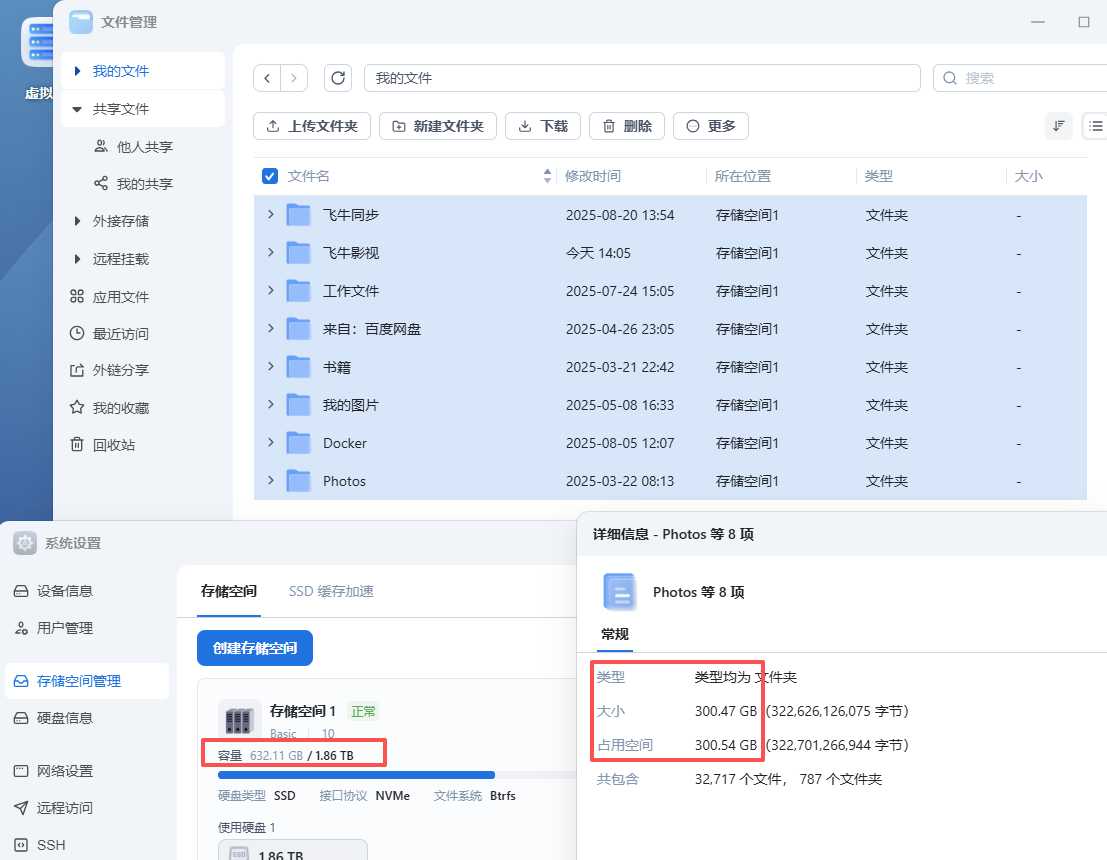Switch view with the list view icon
The image size is (1107, 860).
(1095, 126)
